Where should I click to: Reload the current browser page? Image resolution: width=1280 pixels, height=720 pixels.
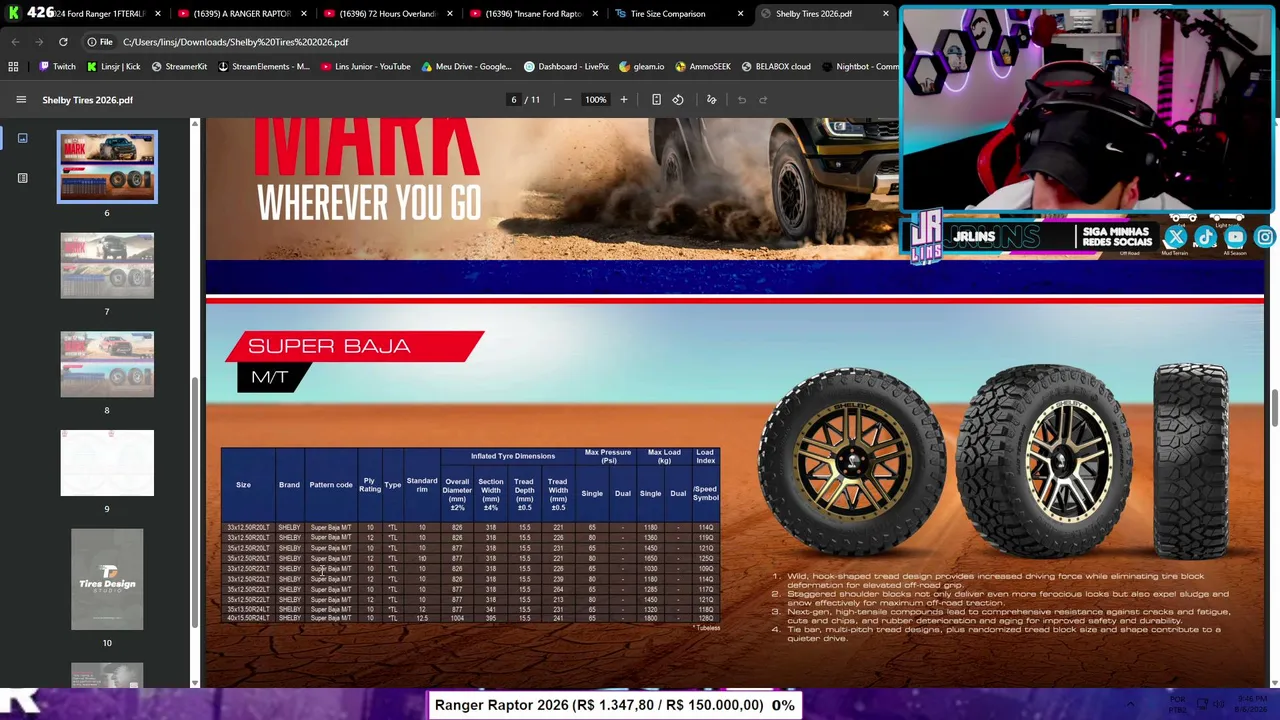pos(63,42)
